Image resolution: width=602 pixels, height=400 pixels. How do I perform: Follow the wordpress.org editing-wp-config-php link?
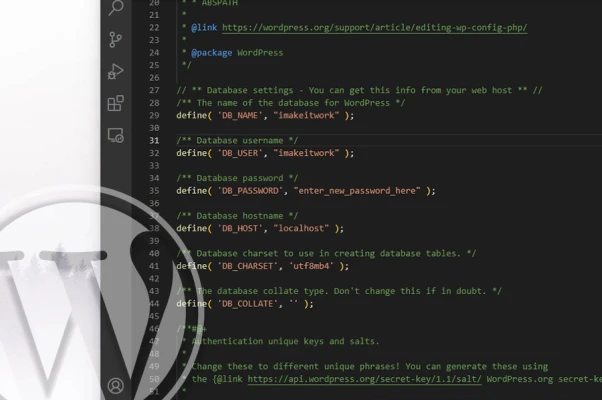(x=374, y=28)
